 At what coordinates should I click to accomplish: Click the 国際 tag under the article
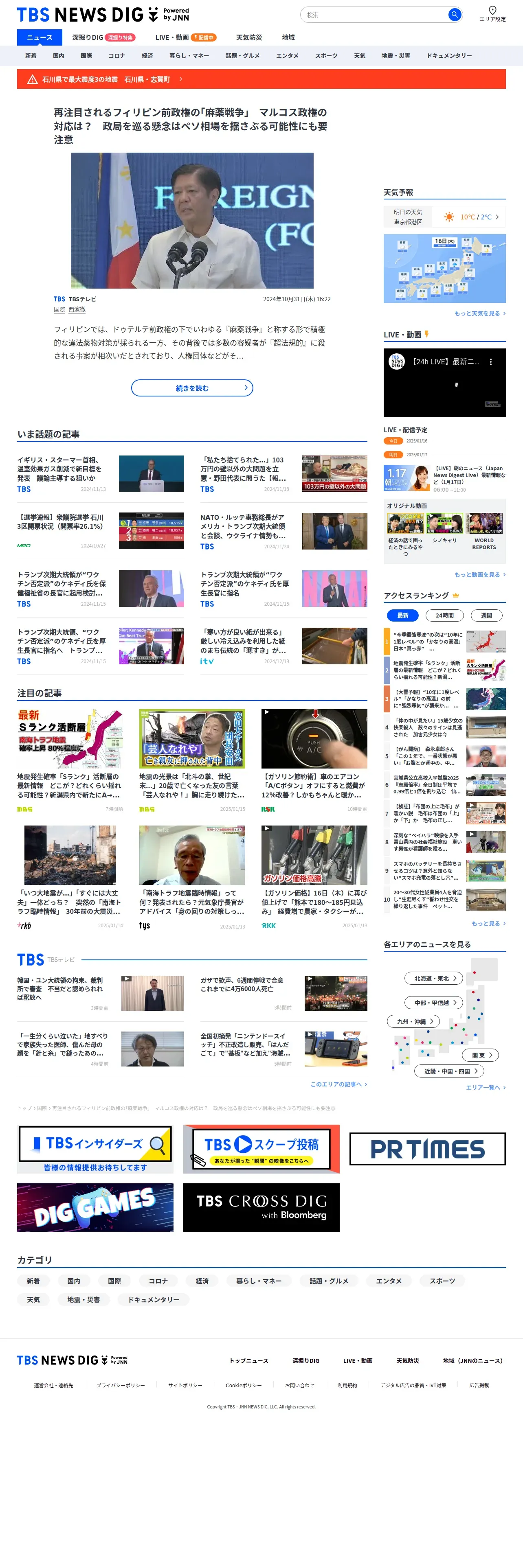[x=59, y=309]
